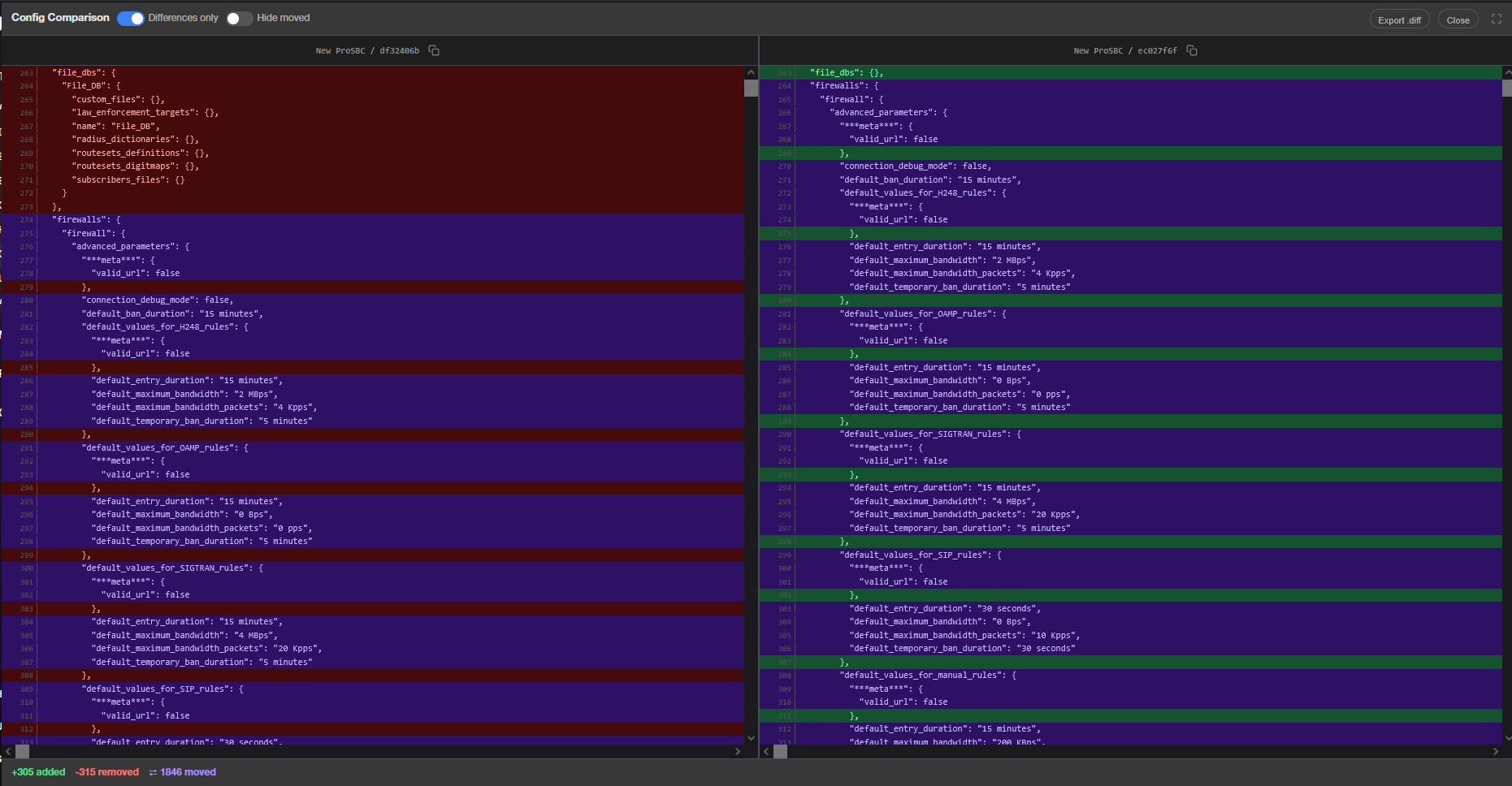Click removed "file_dbs" line in left pane
This screenshot has width=1512, height=786.
(x=373, y=72)
